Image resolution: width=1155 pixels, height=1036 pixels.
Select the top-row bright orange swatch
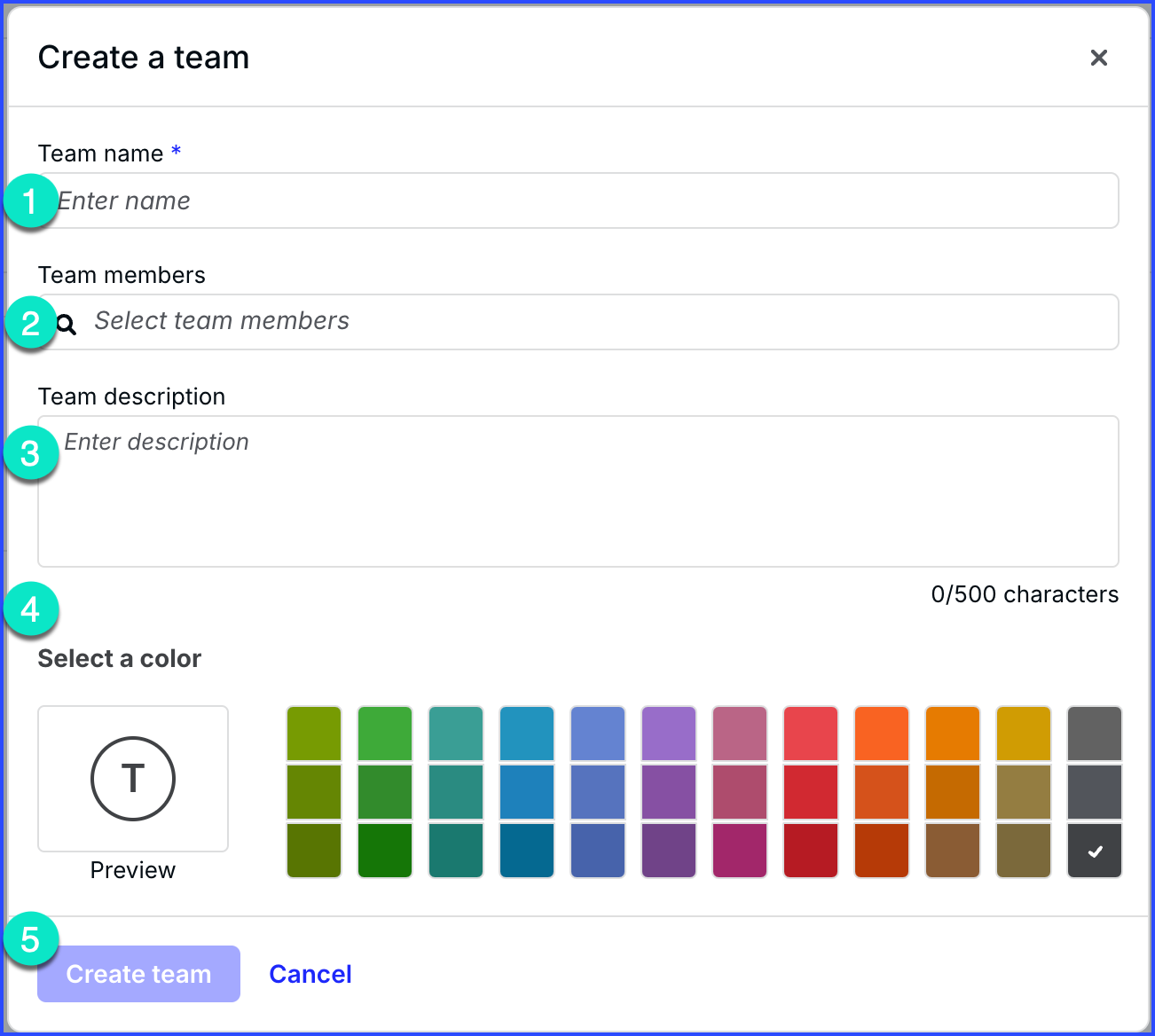coord(881,734)
